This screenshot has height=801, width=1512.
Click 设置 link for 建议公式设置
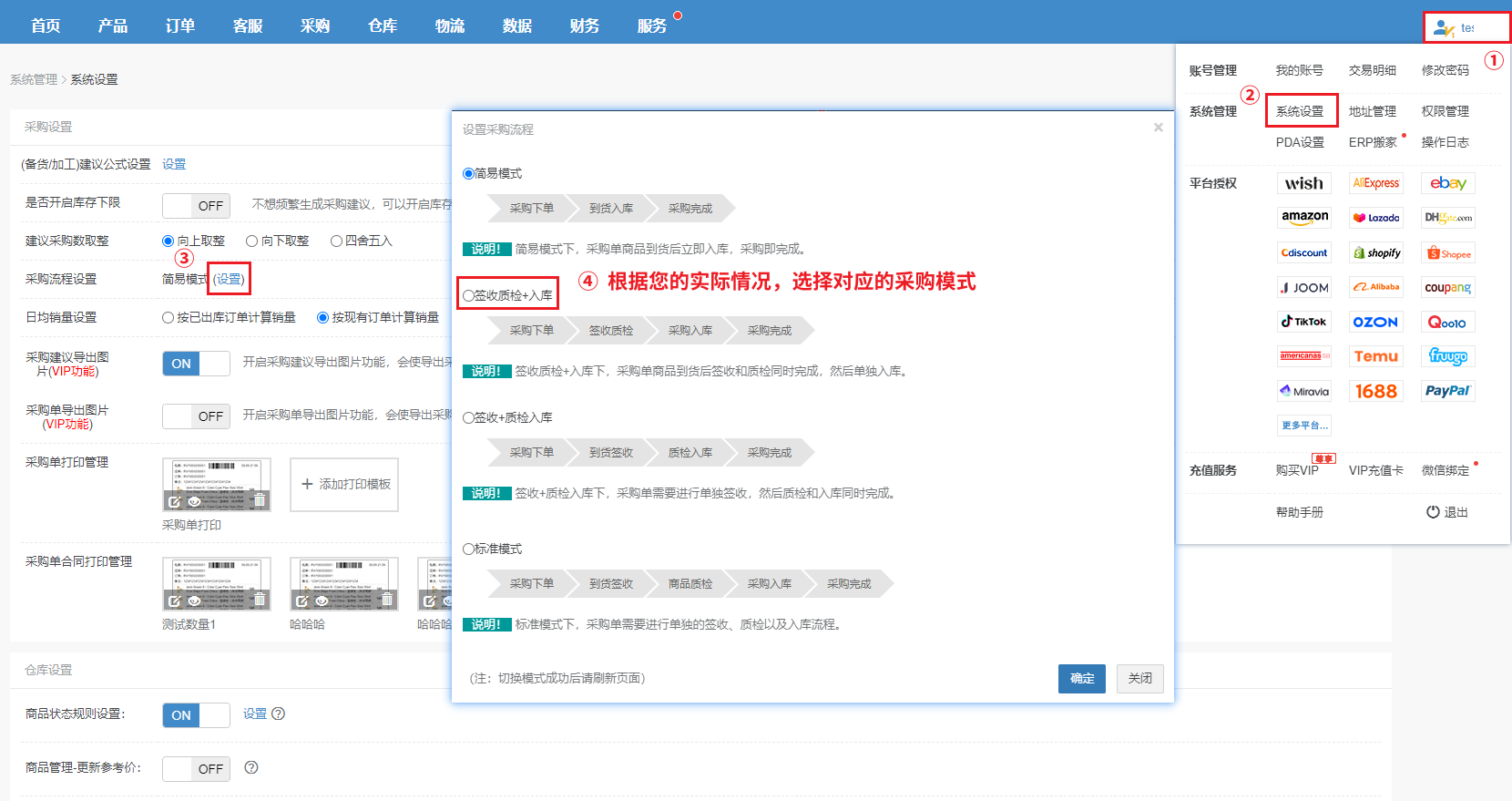click(174, 164)
